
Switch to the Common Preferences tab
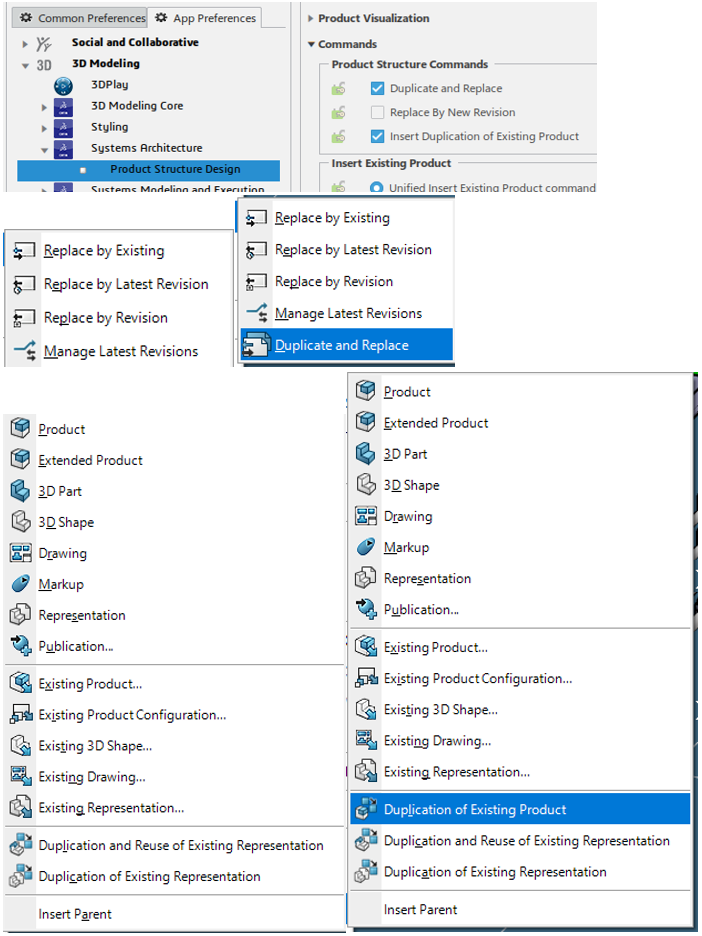pyautogui.click(x=81, y=18)
